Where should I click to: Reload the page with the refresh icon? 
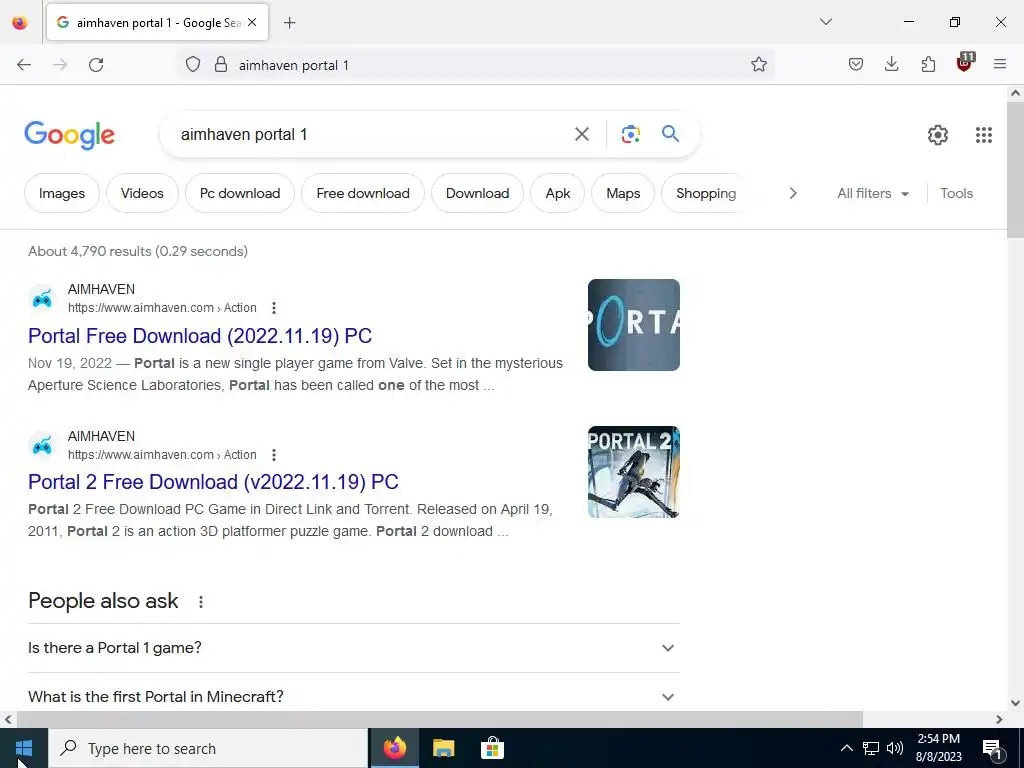pyautogui.click(x=96, y=65)
